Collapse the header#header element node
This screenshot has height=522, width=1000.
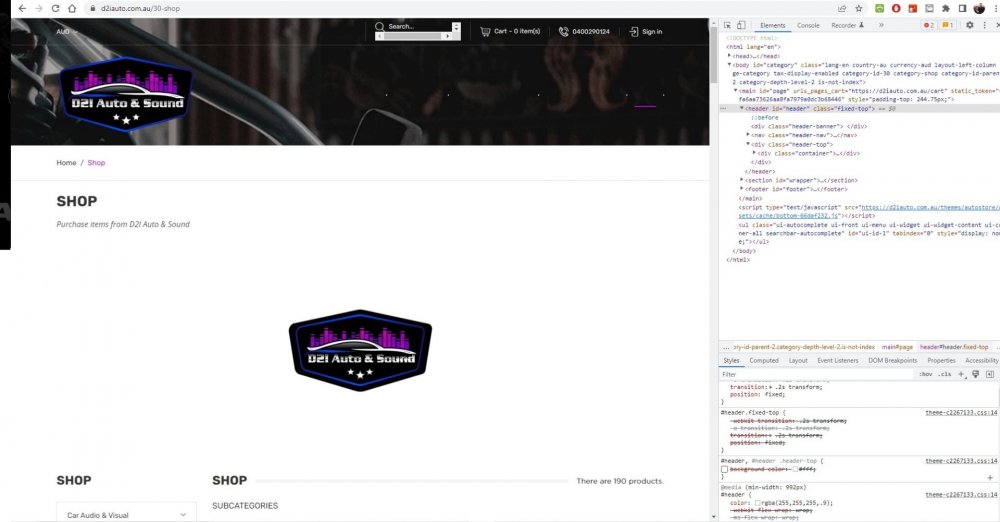tap(742, 108)
